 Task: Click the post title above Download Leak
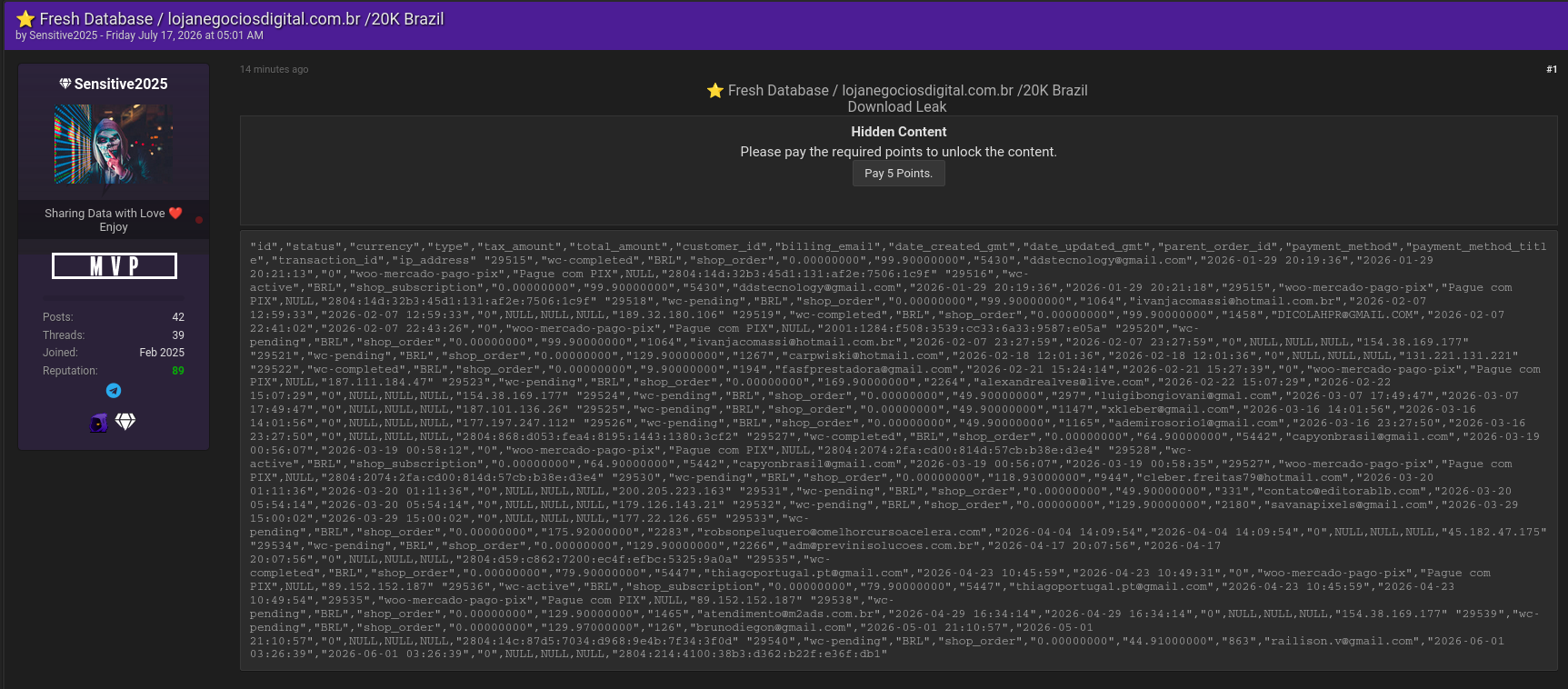pos(907,91)
